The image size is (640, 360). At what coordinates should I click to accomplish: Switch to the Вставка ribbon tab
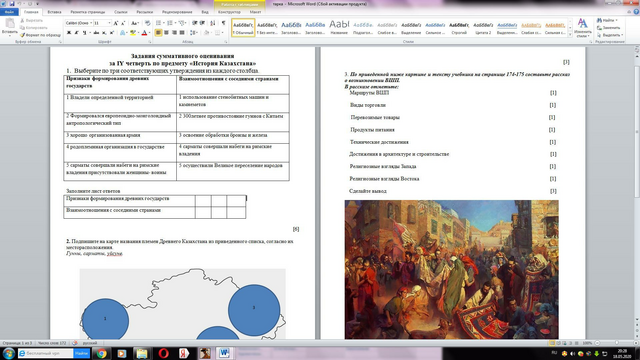pyautogui.click(x=54, y=12)
